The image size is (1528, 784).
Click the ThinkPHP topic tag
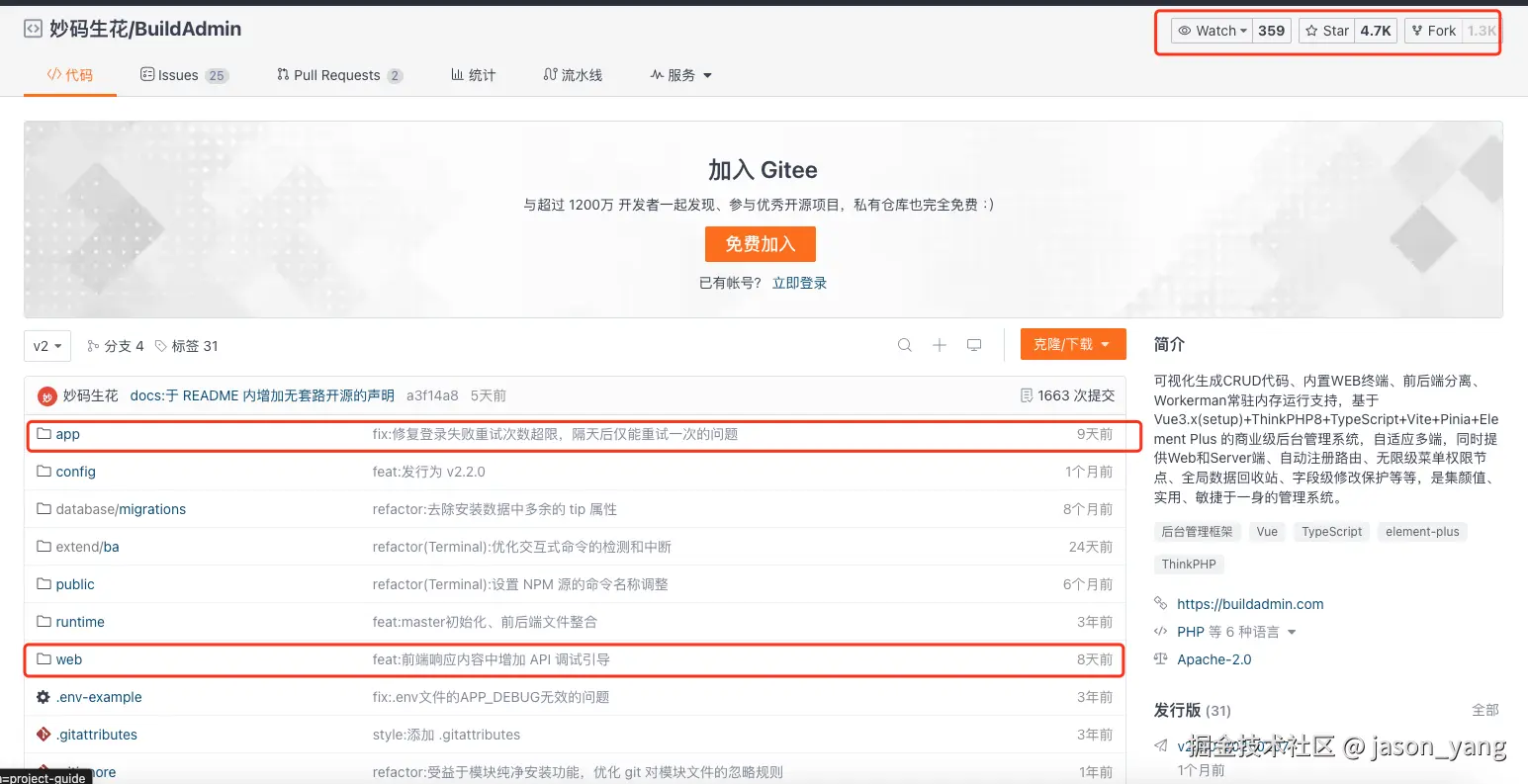[x=1189, y=565]
